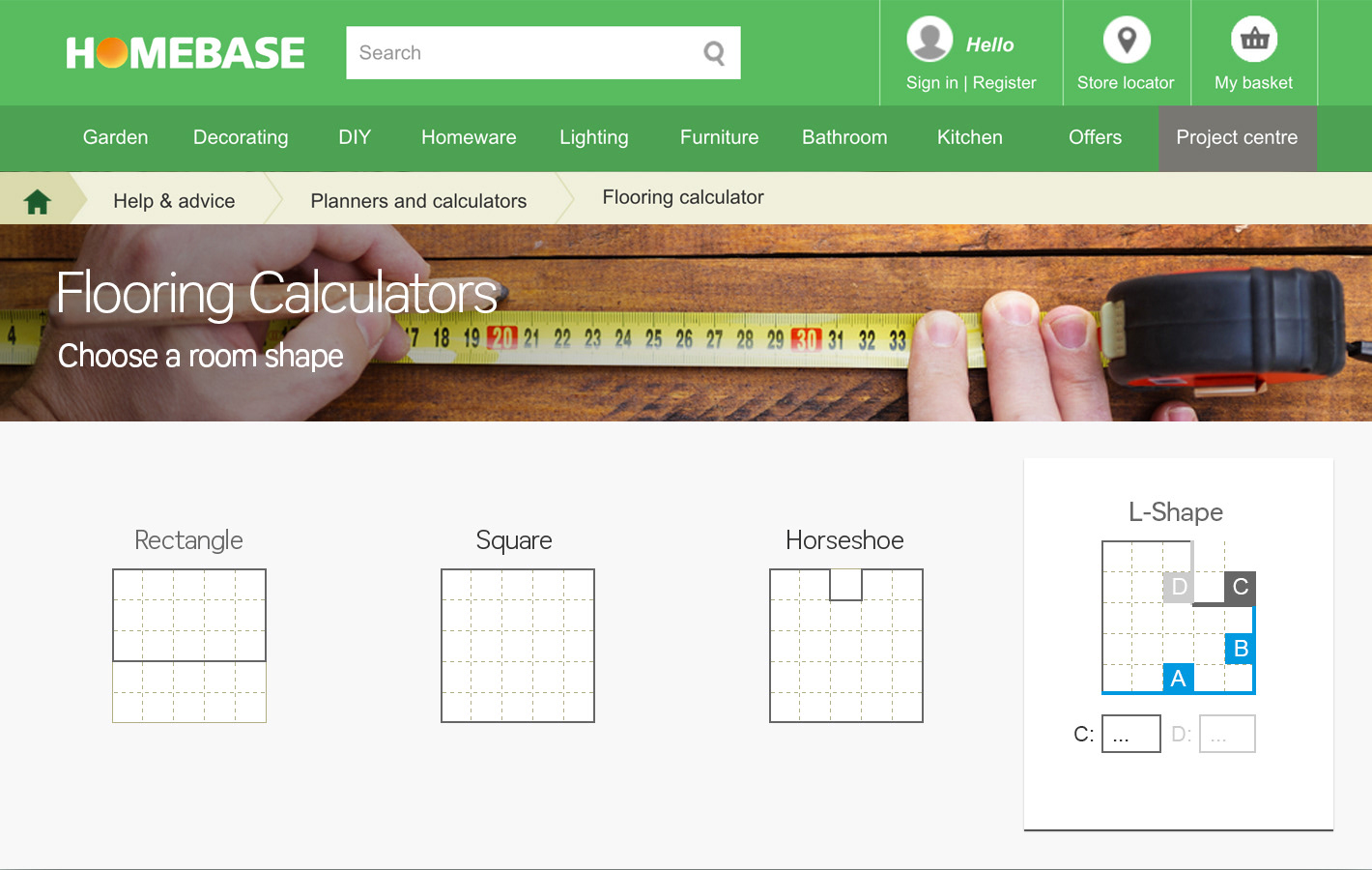
Task: Click the Homebase logo
Action: click(x=186, y=53)
